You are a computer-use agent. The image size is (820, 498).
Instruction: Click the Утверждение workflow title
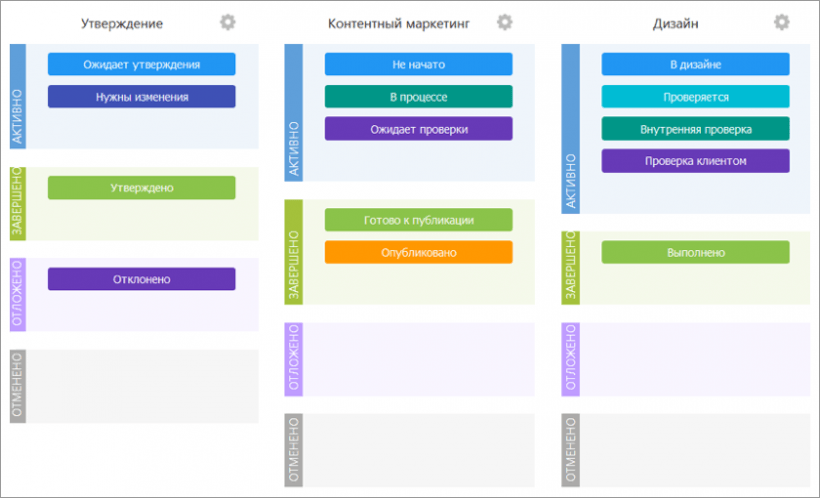(122, 23)
